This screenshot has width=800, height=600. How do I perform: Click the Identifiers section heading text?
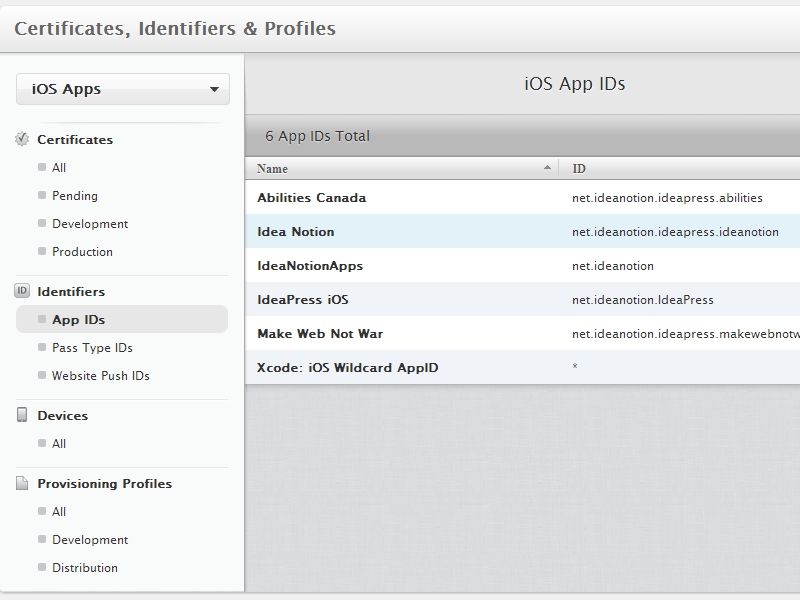[71, 291]
